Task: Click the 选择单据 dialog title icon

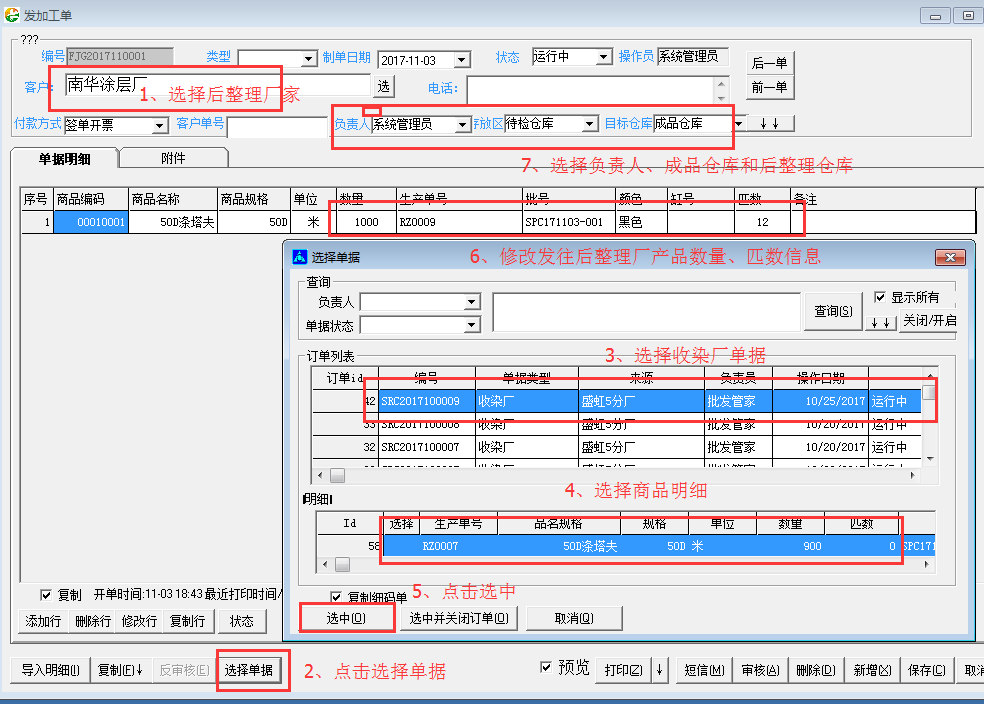Action: pyautogui.click(x=300, y=257)
